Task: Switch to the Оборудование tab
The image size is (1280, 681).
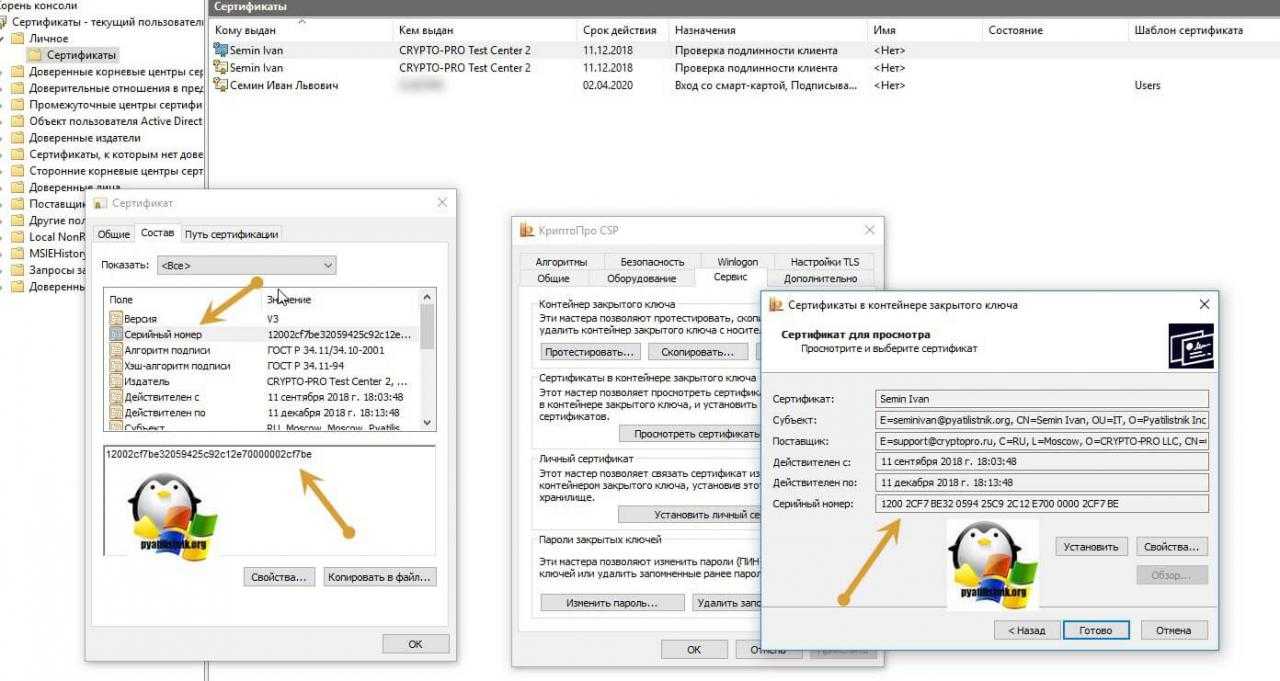Action: (x=641, y=278)
